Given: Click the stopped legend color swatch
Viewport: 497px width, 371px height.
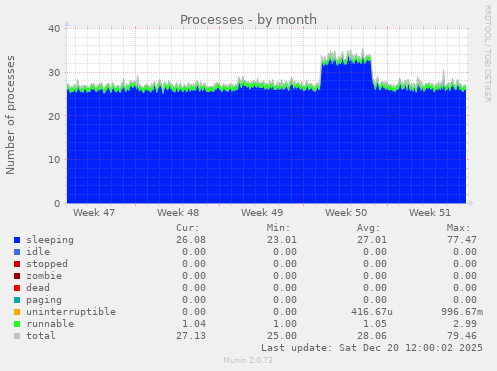Looking at the screenshot, I should click(x=17, y=264).
